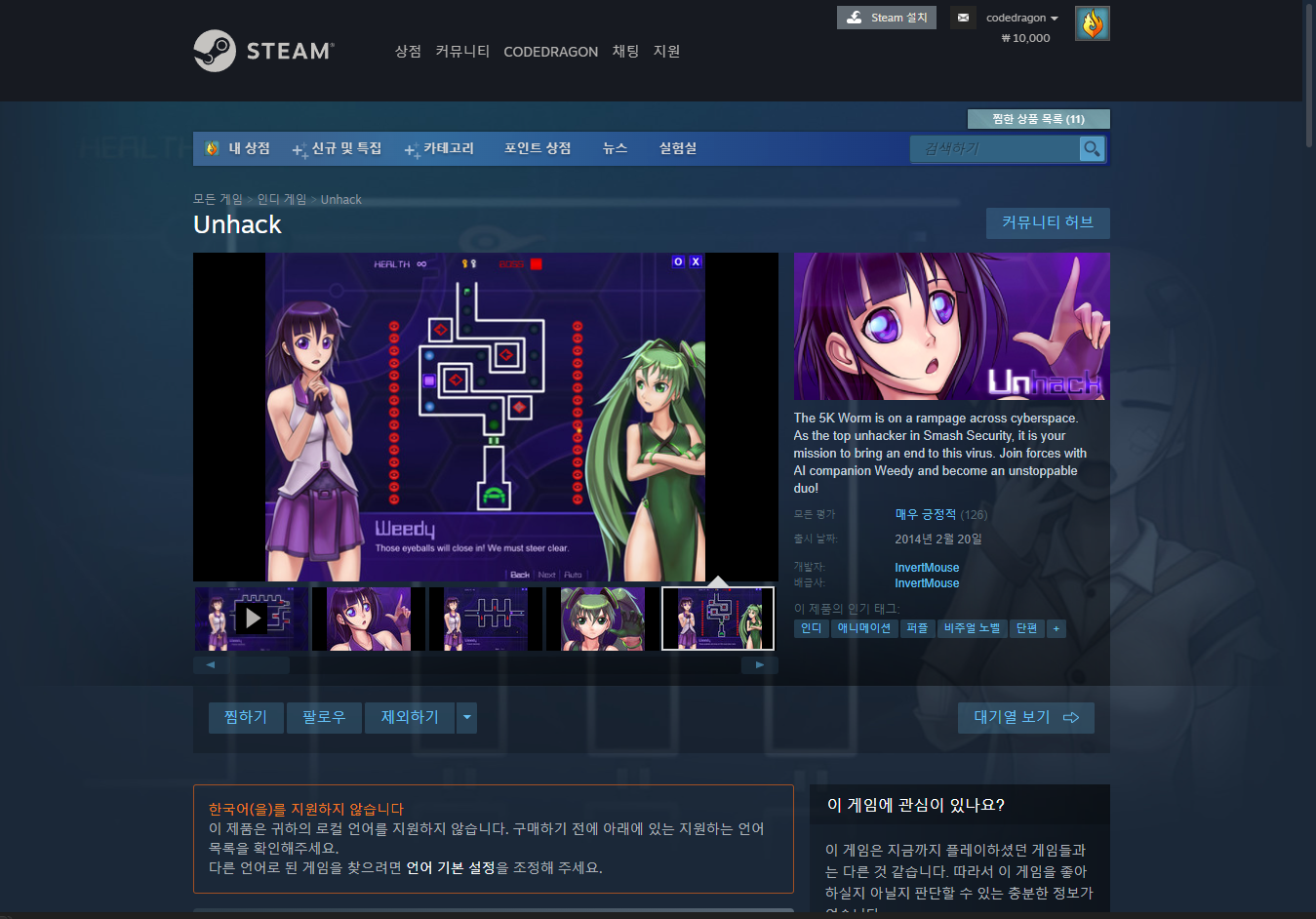The width and height of the screenshot is (1316, 919).
Task: Open 카테고리 menu
Action: pyautogui.click(x=440, y=148)
